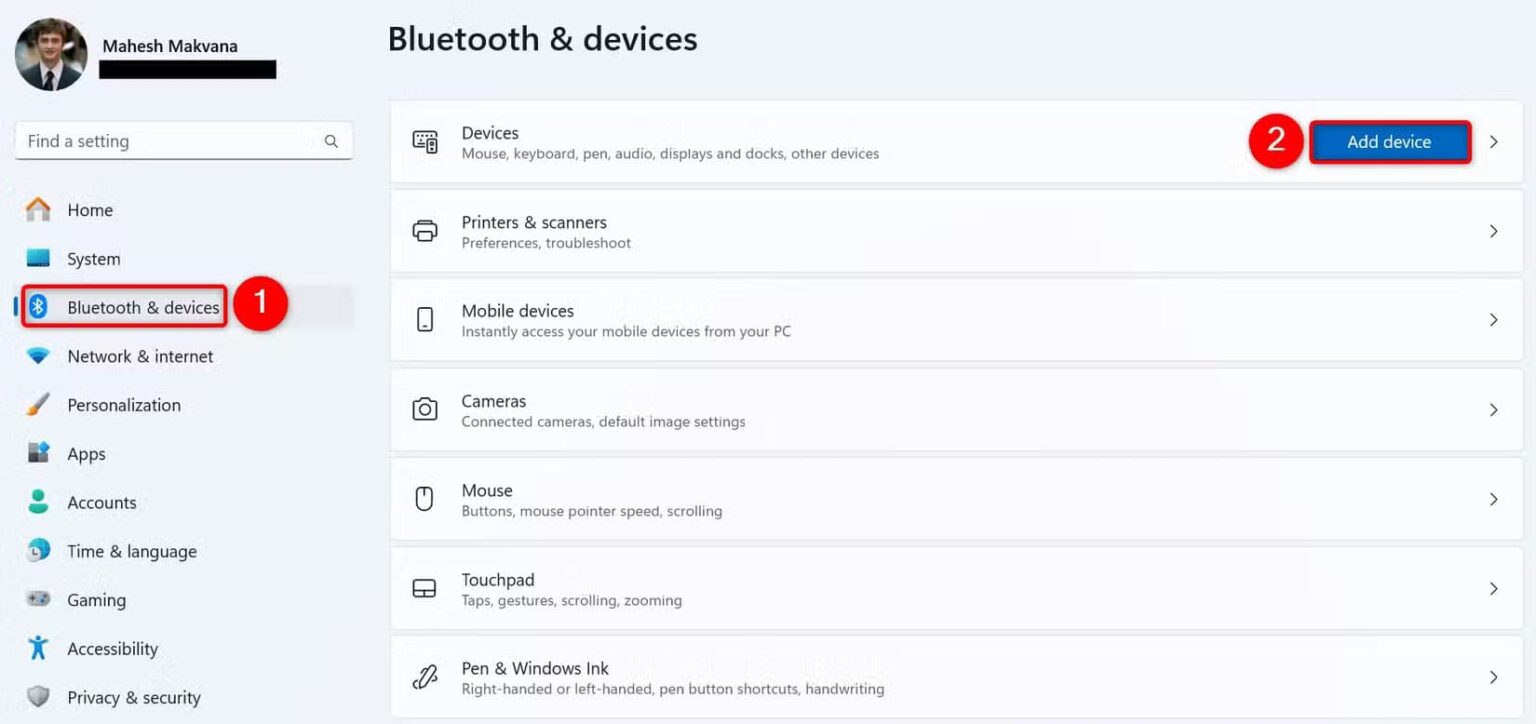1536x724 pixels.
Task: Select the Devices icon
Action: [426, 141]
